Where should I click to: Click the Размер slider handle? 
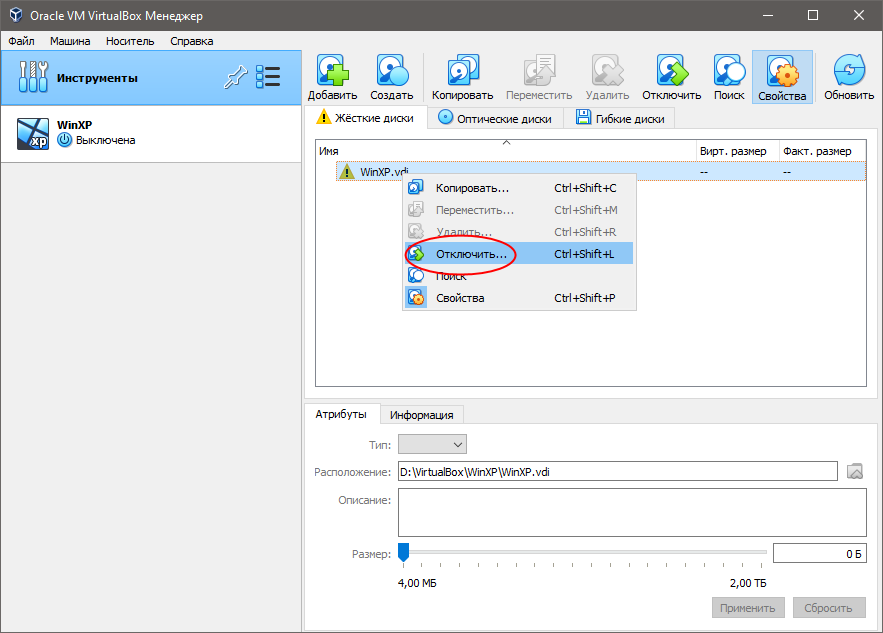(x=403, y=552)
